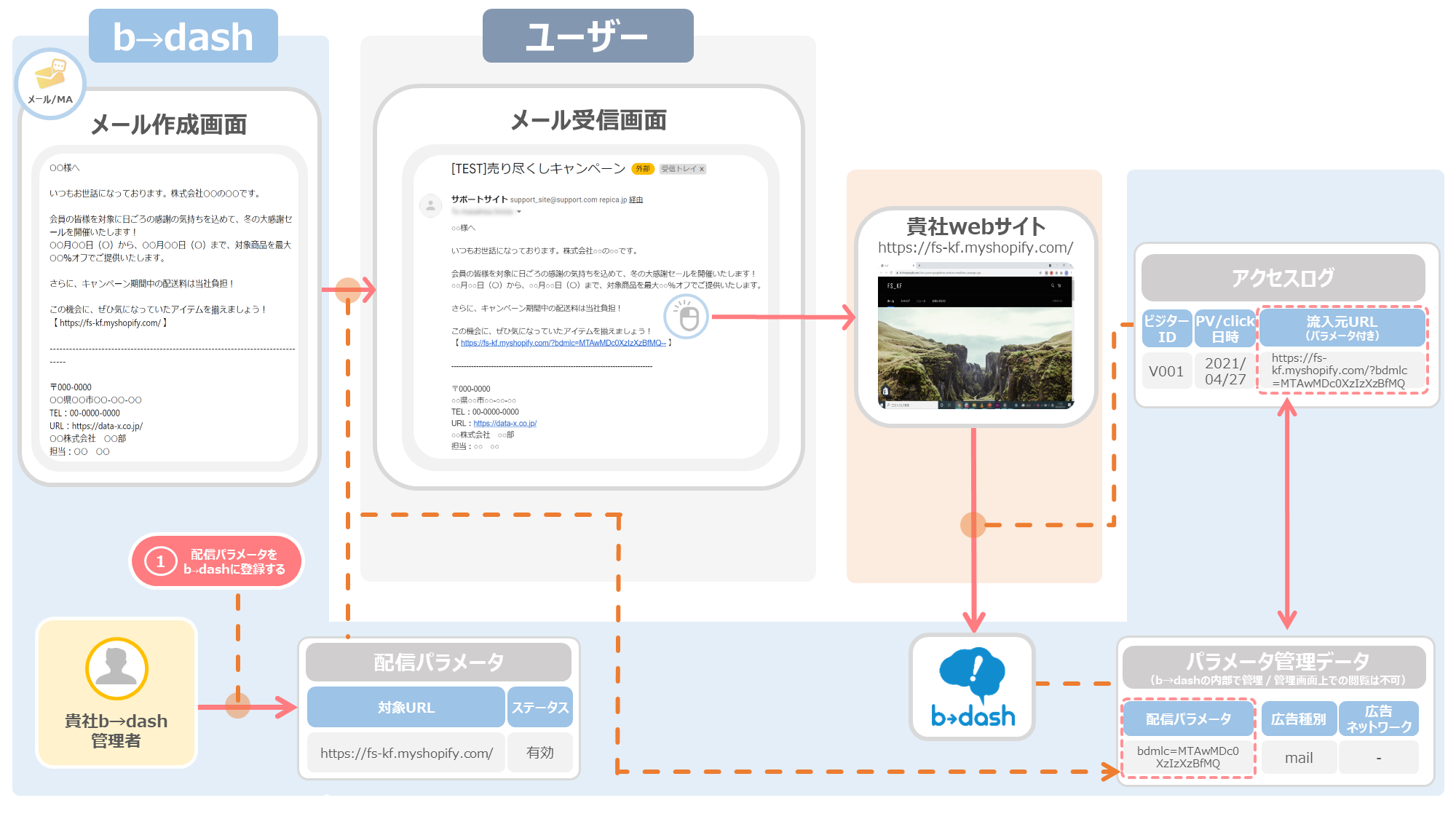Image resolution: width=1456 pixels, height=819 pixels.
Task: Click the メール受信画面 title
Action: pos(588,120)
